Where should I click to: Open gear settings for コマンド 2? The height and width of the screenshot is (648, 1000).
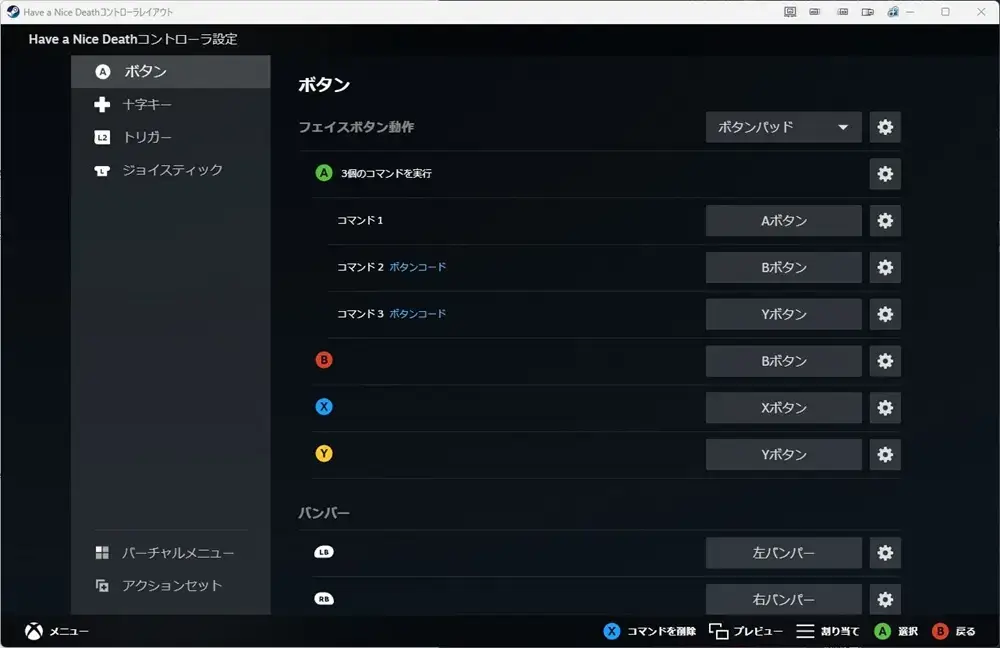(x=885, y=267)
